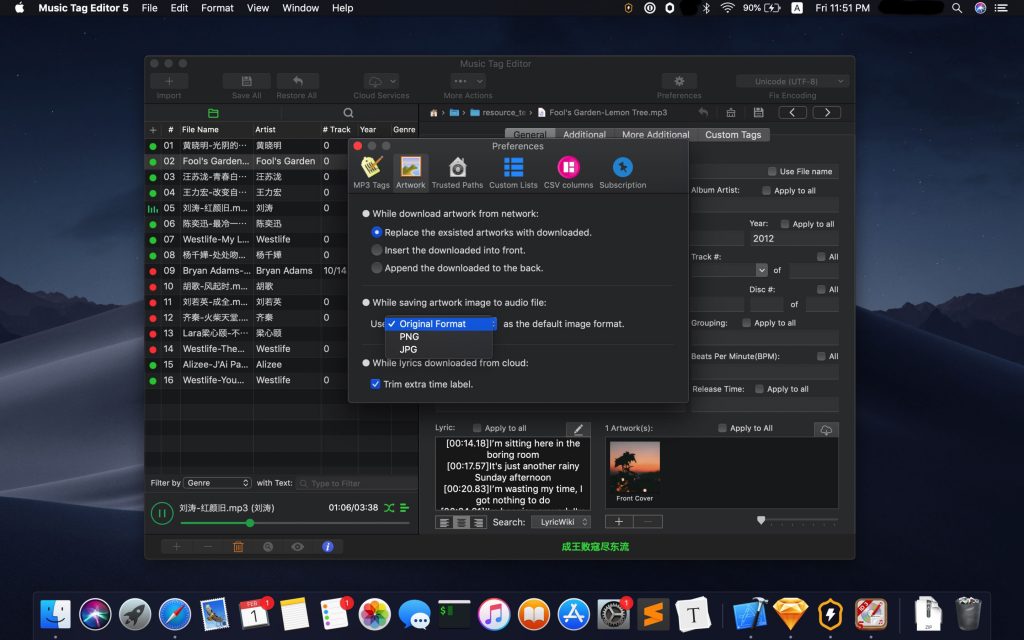Select the Artwork preferences pane
Image resolution: width=1024 pixels, height=640 pixels.
click(x=411, y=172)
